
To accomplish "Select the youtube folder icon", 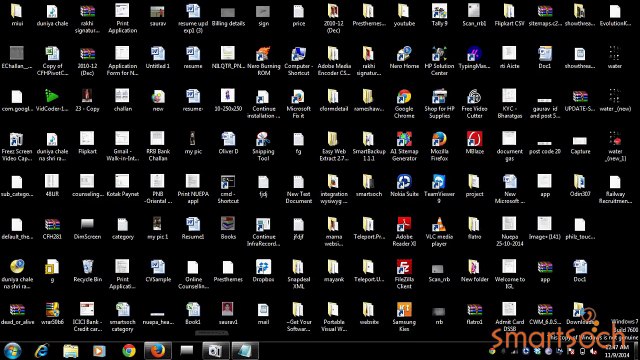I will [x=404, y=15].
